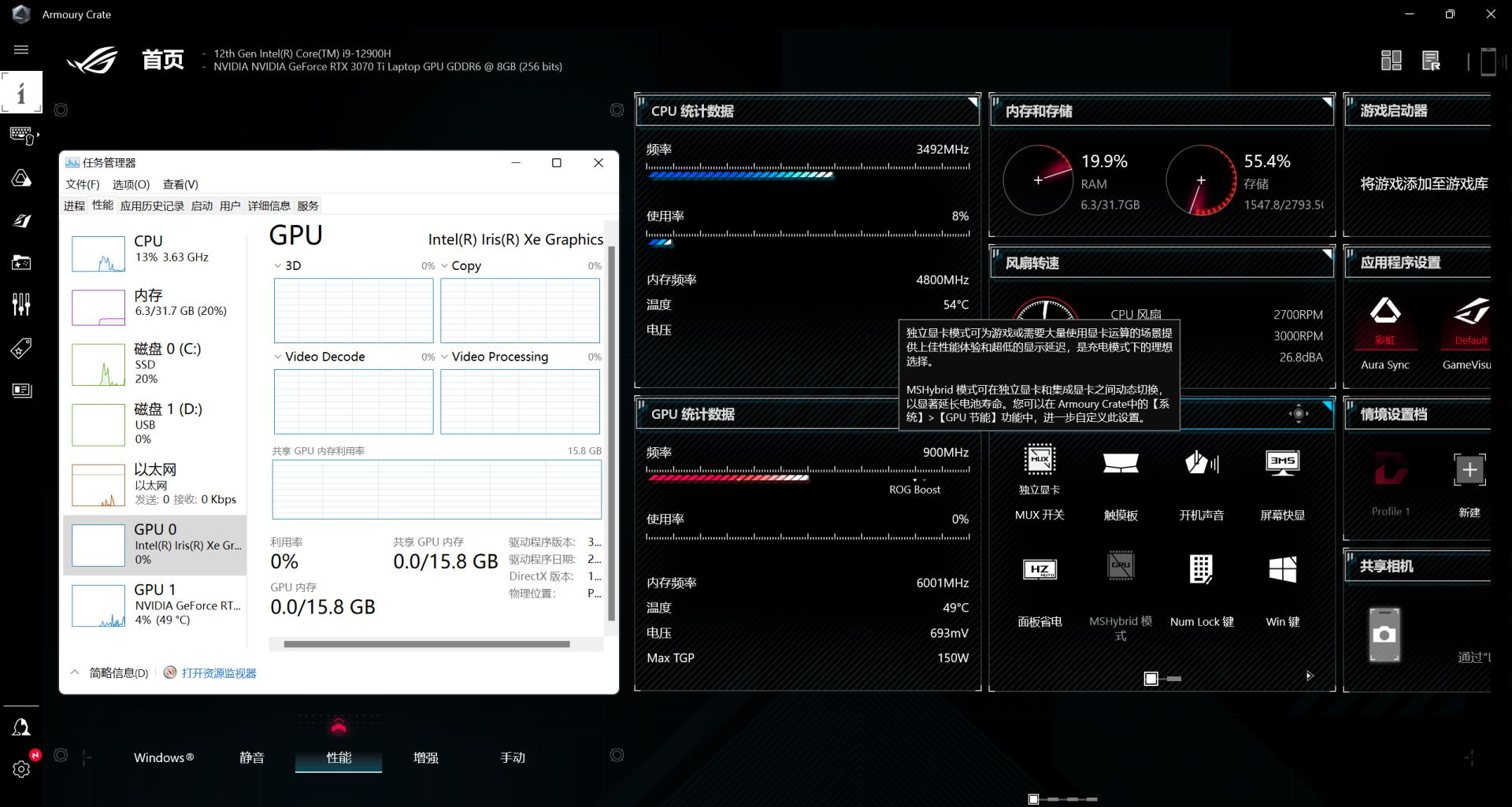Collapse the 3D GPU graph section
Screen dimensions: 1512x807
[x=276, y=265]
